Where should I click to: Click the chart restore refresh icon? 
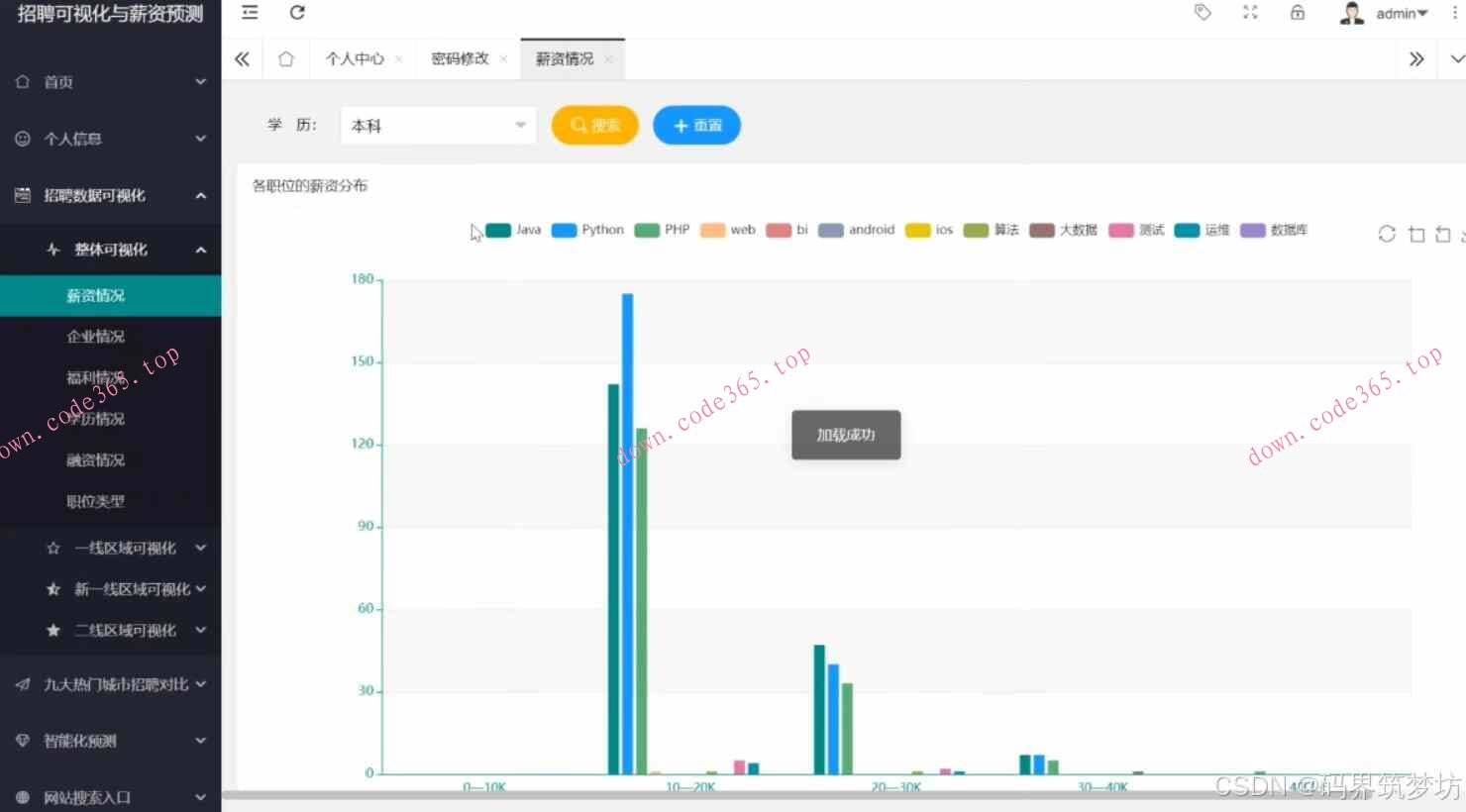[1387, 234]
